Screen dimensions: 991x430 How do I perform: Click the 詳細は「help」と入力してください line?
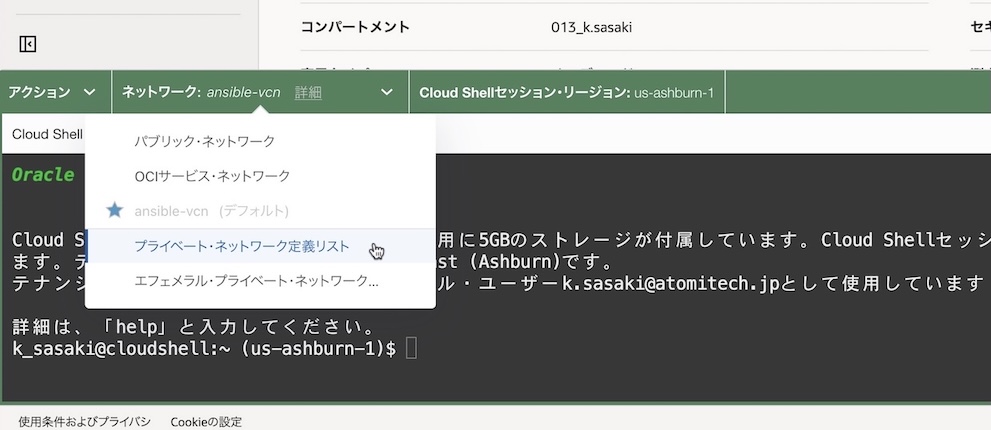pos(194,328)
